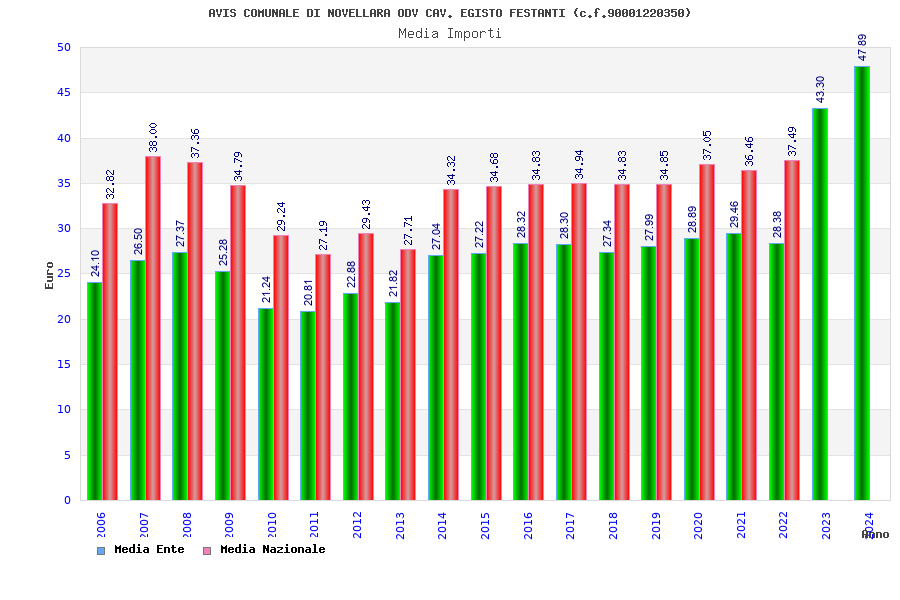Click the value label 28.89
Image resolution: width=900 pixels, height=600 pixels.
click(692, 220)
